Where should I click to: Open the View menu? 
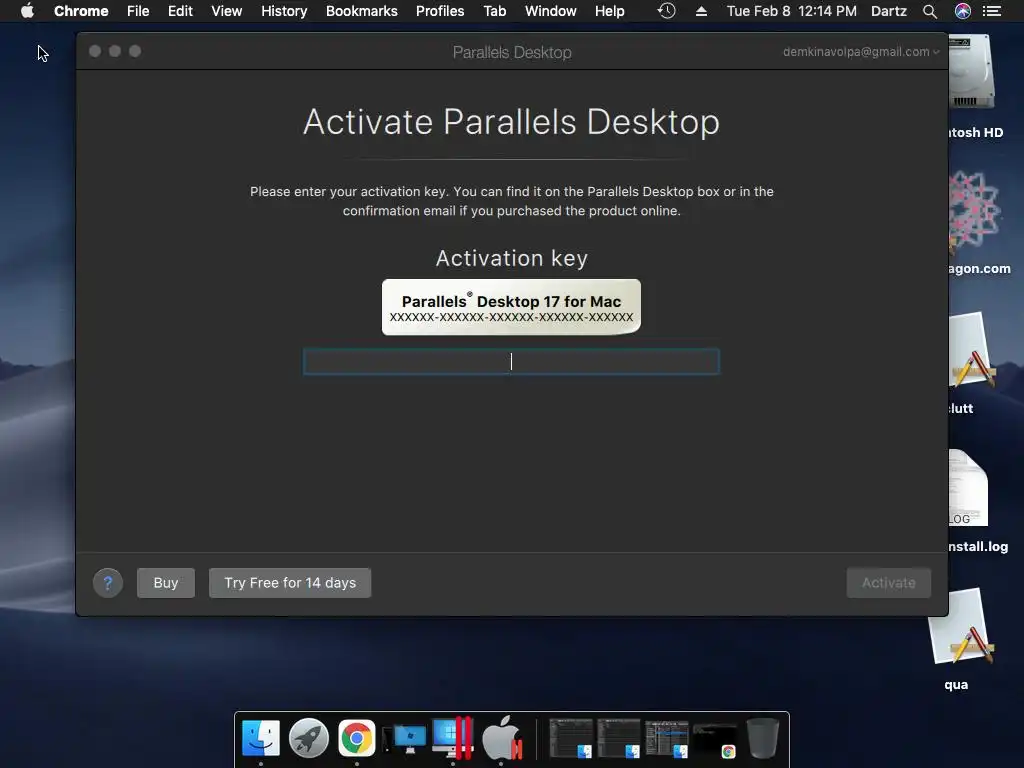[227, 11]
